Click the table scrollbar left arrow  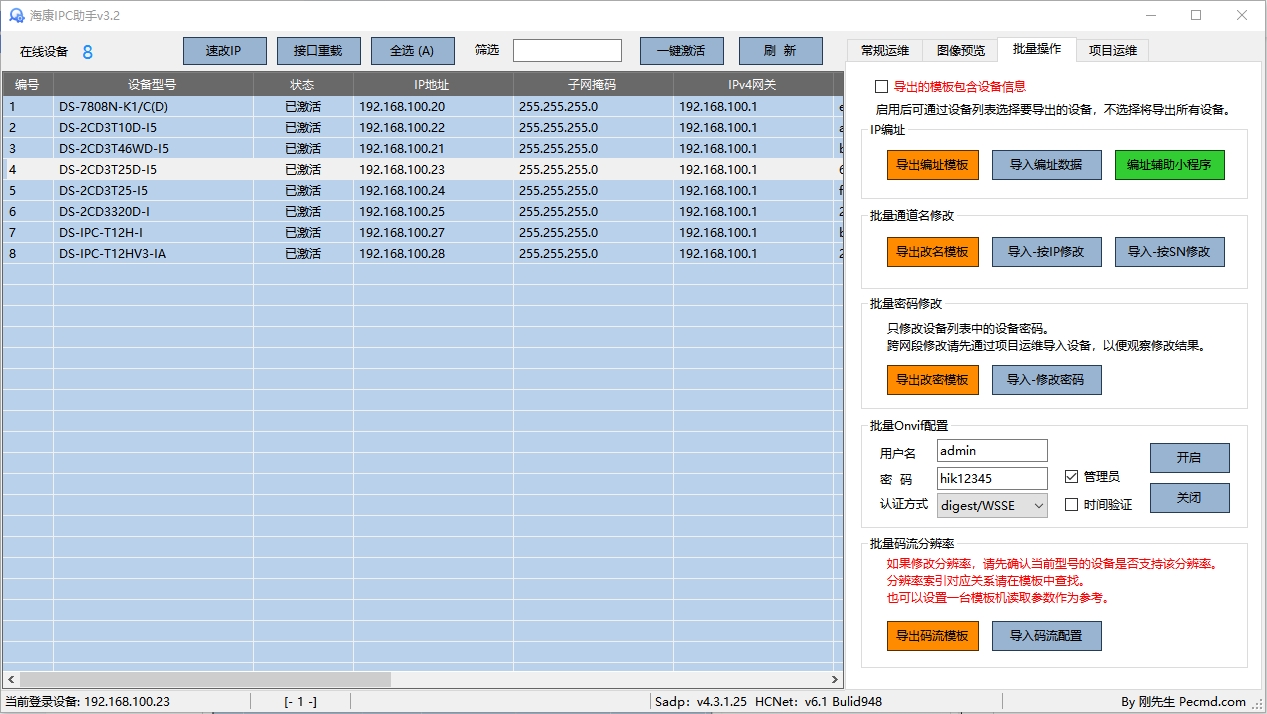11,679
